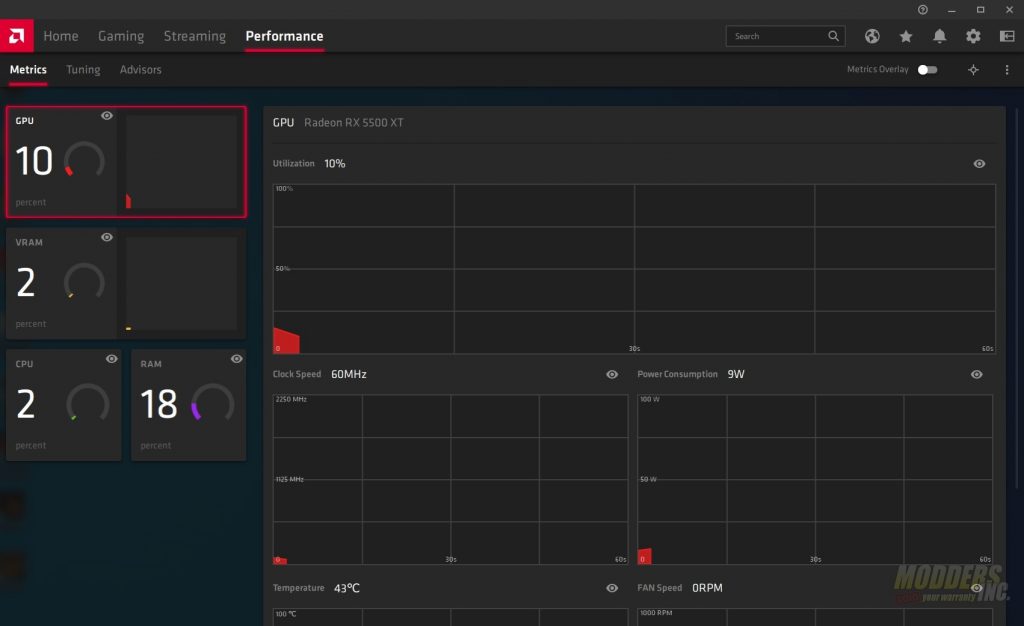
Task: Select the Performance tab
Action: pos(284,36)
